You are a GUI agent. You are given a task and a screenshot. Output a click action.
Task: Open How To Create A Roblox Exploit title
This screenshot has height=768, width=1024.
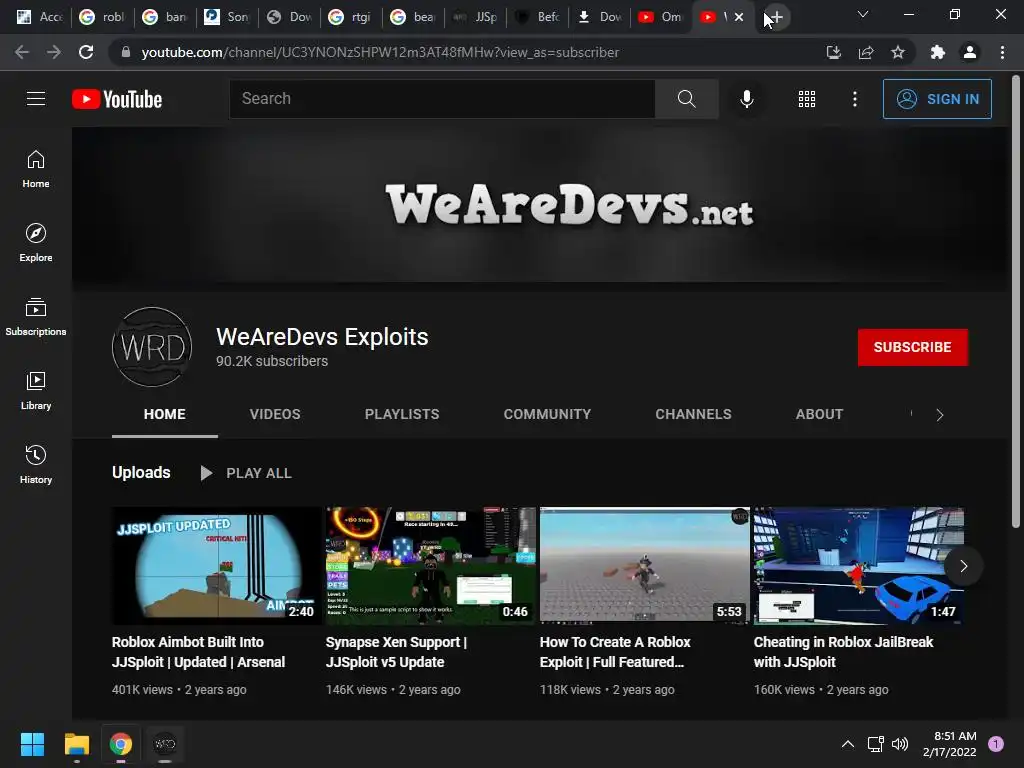coord(615,652)
